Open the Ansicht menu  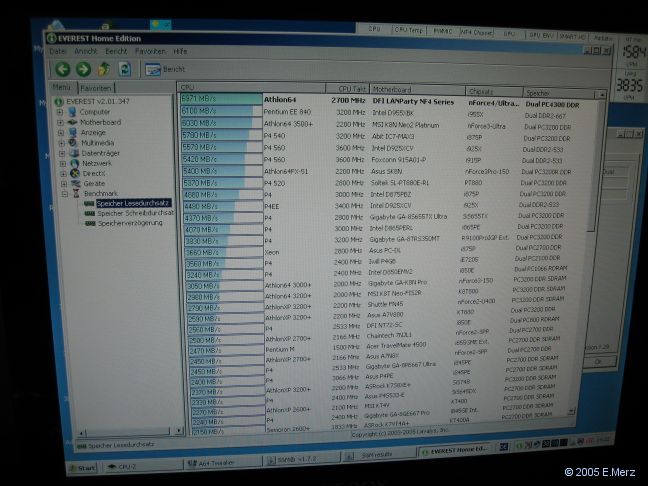click(86, 51)
